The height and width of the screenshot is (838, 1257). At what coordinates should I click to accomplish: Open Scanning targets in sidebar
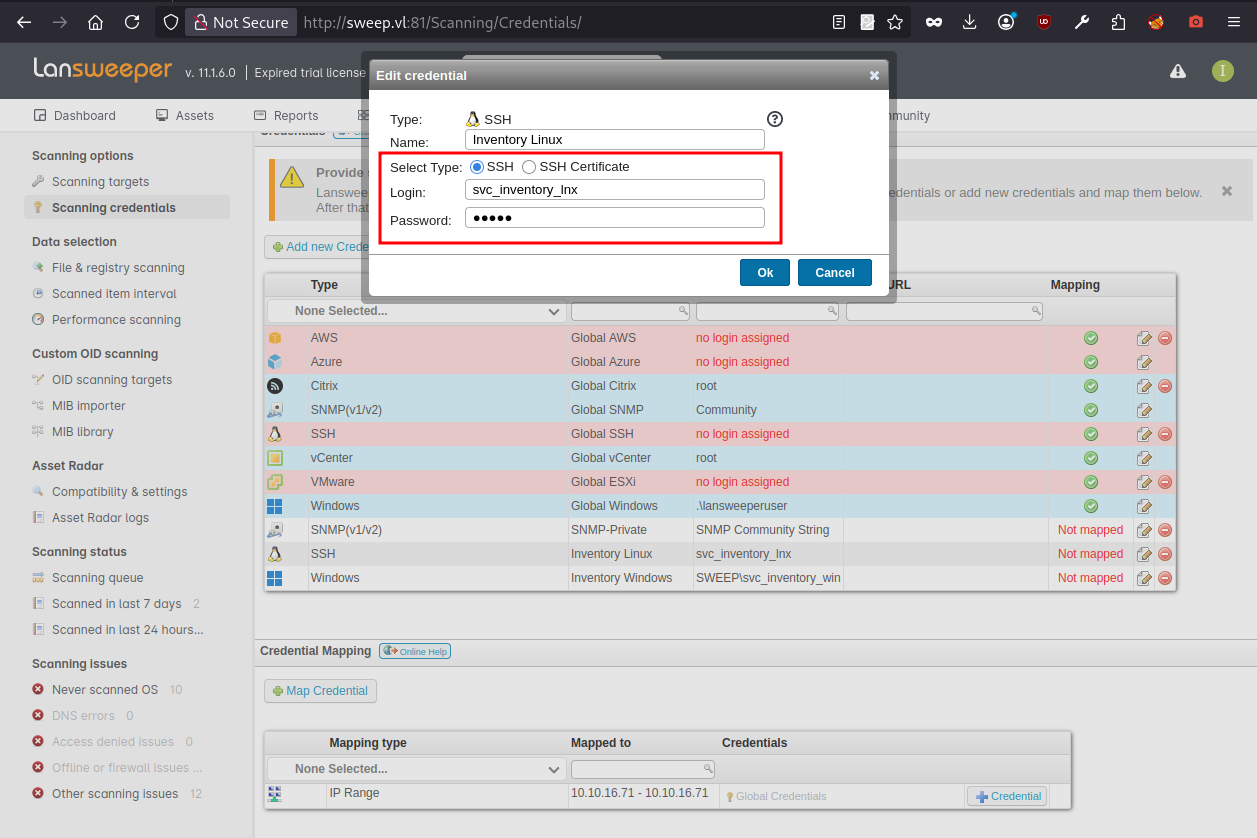tap(100, 182)
